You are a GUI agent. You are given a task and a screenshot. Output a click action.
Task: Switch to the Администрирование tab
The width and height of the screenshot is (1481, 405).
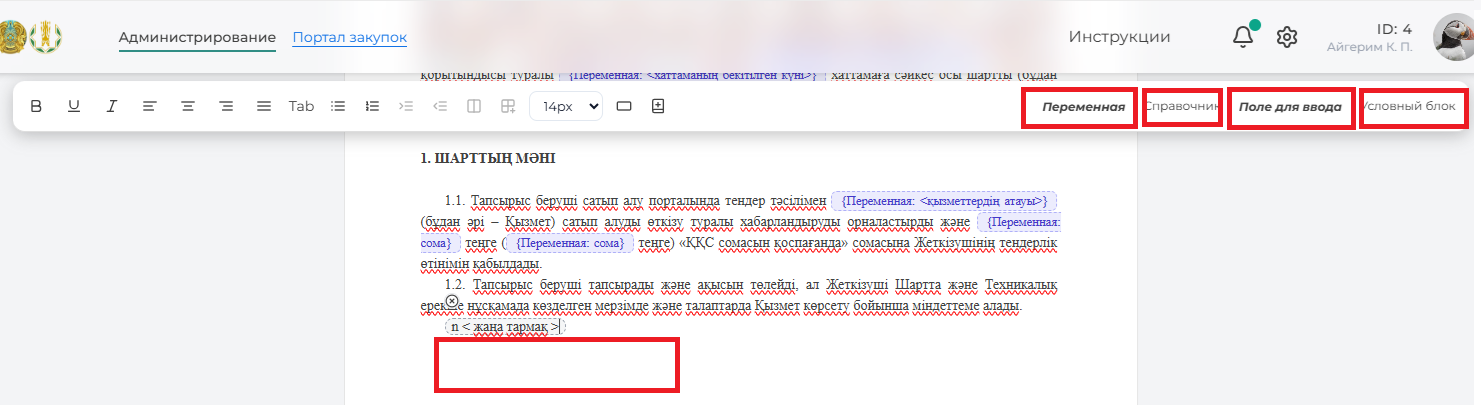(197, 38)
